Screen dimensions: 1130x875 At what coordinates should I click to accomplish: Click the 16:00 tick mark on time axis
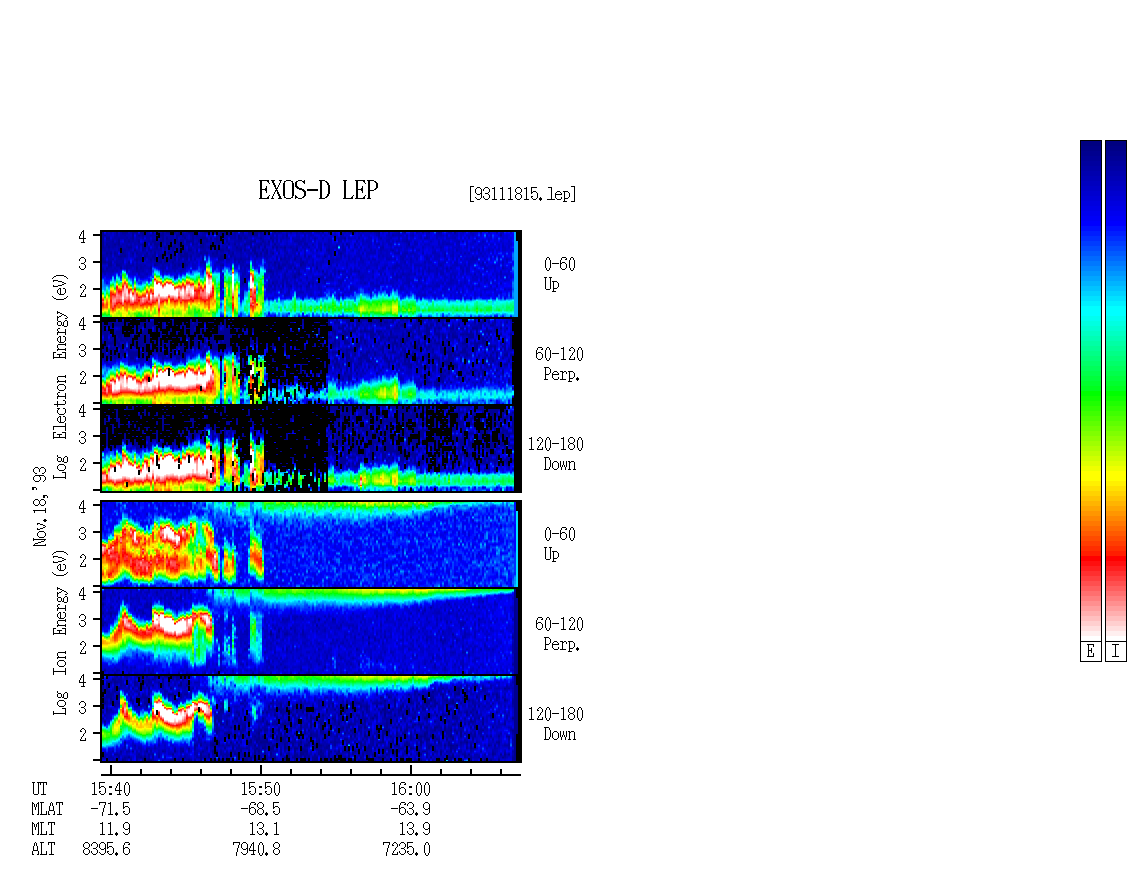410,770
